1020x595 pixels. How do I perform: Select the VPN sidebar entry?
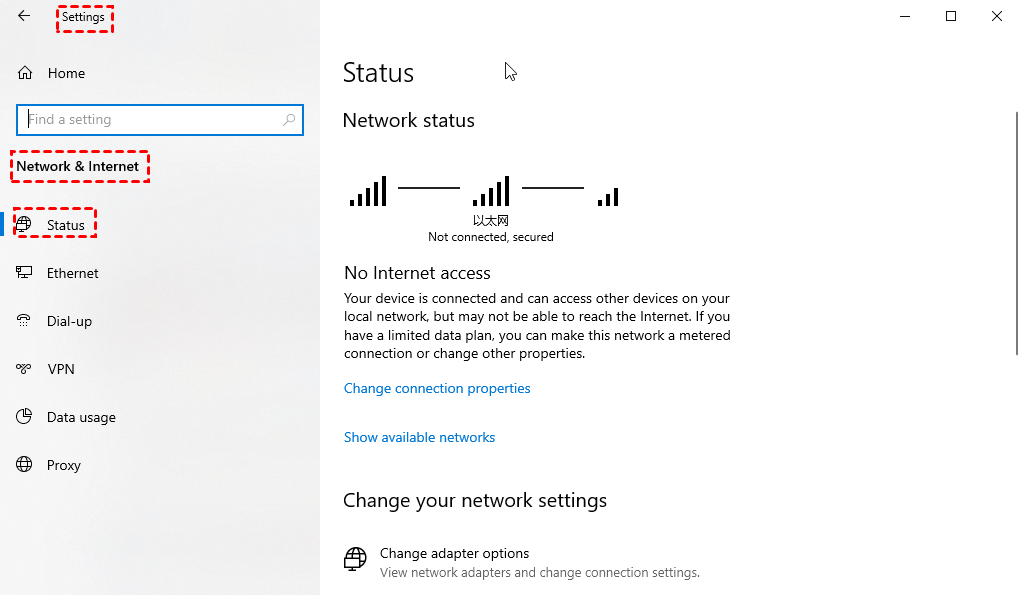pyautogui.click(x=60, y=369)
